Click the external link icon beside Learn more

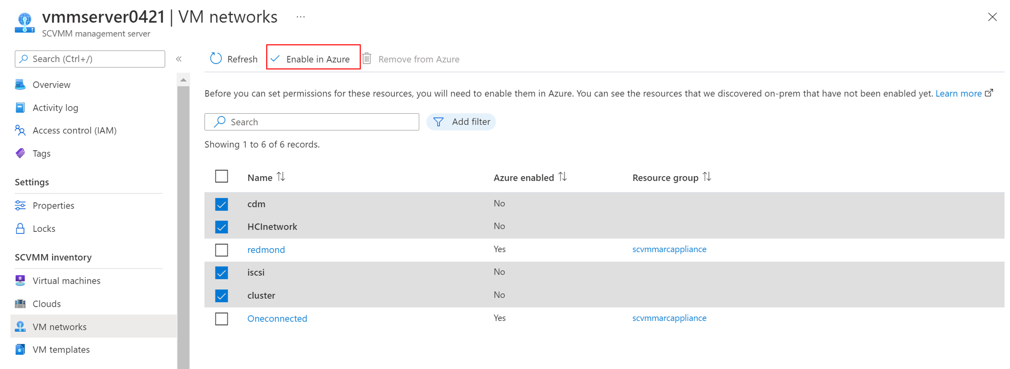tap(989, 93)
